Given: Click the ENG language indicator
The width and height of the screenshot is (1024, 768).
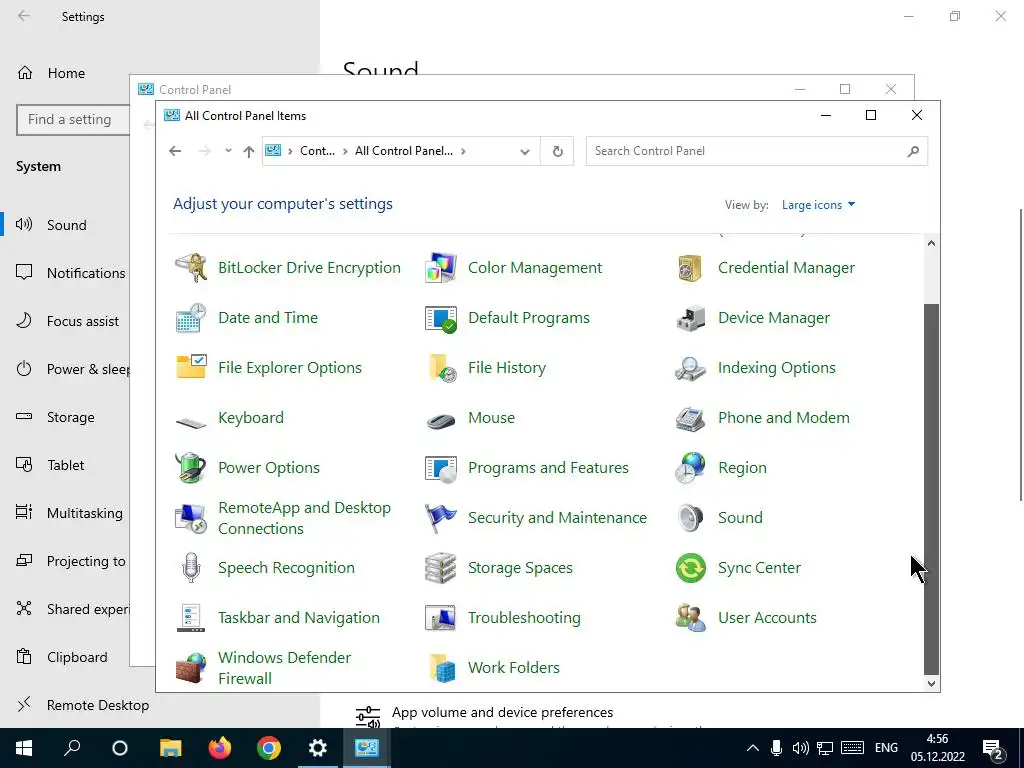Looking at the screenshot, I should click(x=886, y=748).
